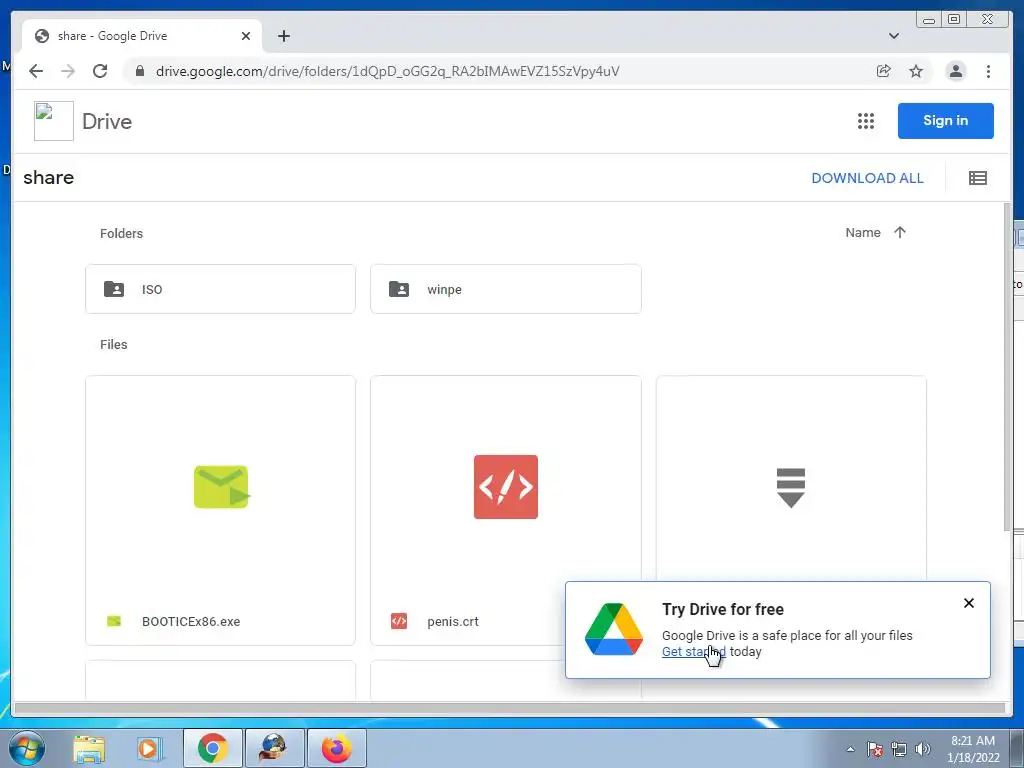Image resolution: width=1024 pixels, height=768 pixels.
Task: Close the share - Google Drive tab
Action: coord(246,36)
